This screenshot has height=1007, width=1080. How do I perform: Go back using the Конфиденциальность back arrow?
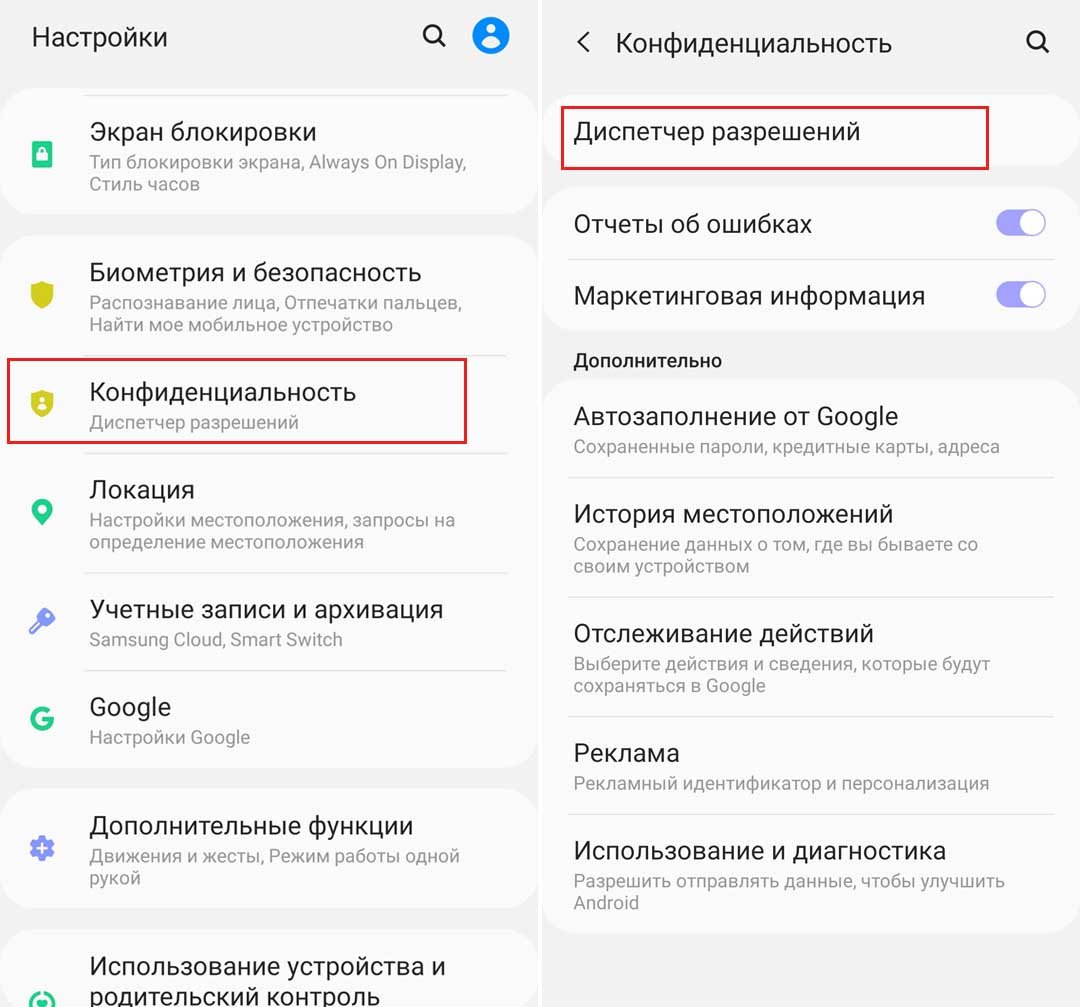tap(584, 42)
